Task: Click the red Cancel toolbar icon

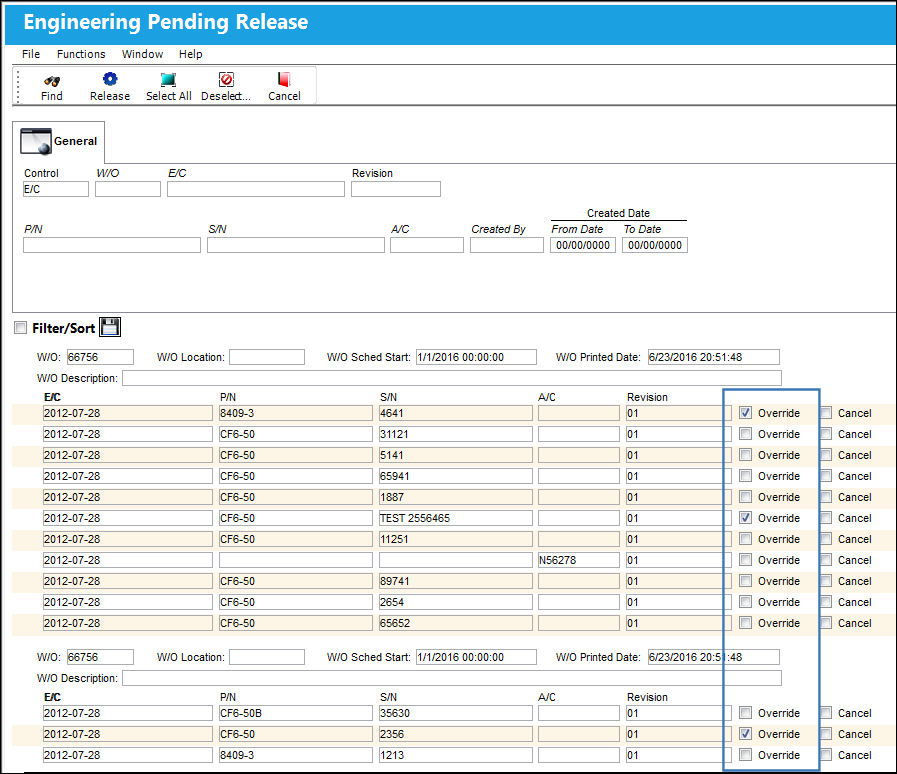Action: pyautogui.click(x=284, y=79)
